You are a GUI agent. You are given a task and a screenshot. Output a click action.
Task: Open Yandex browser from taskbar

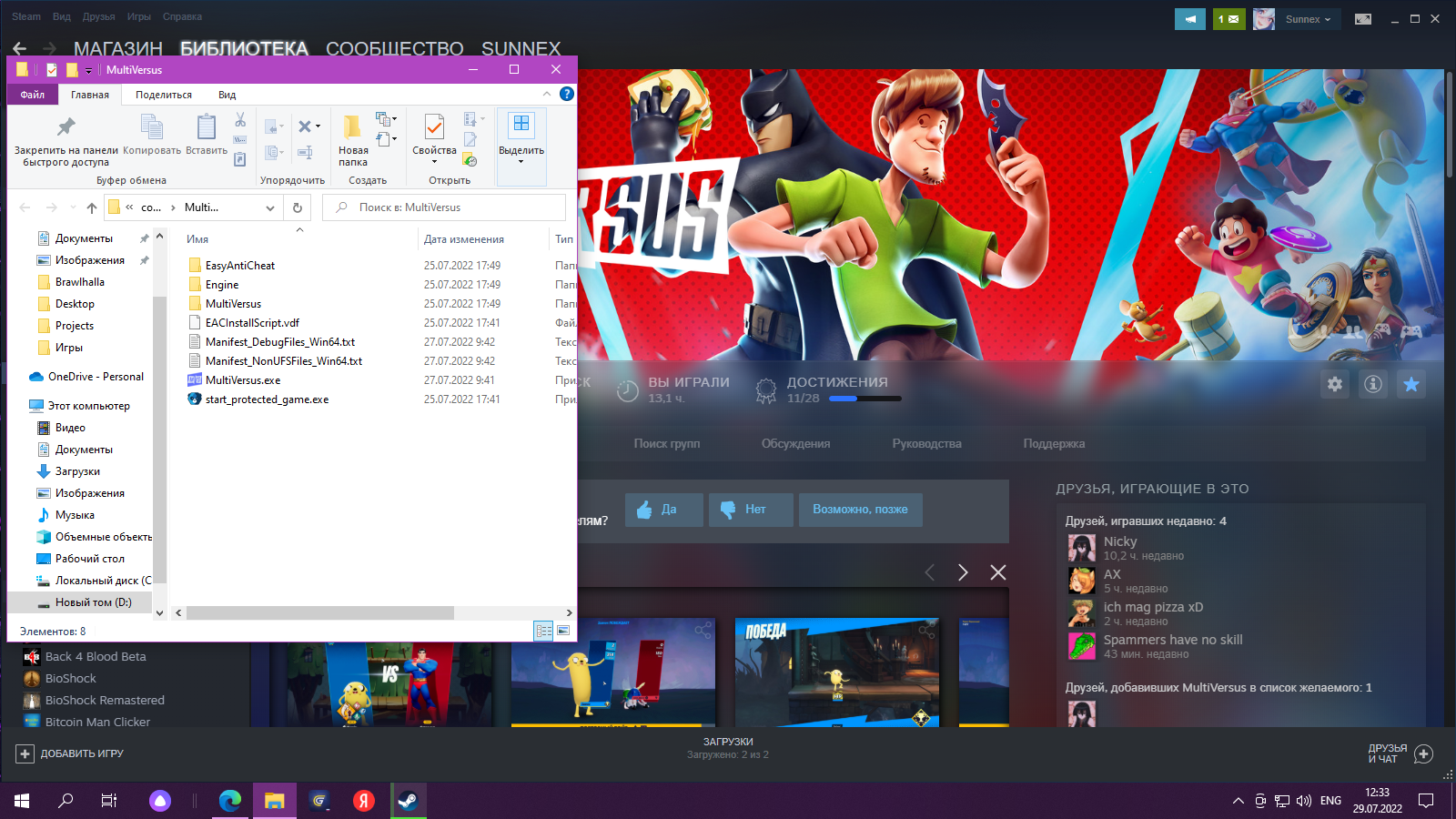pos(364,801)
